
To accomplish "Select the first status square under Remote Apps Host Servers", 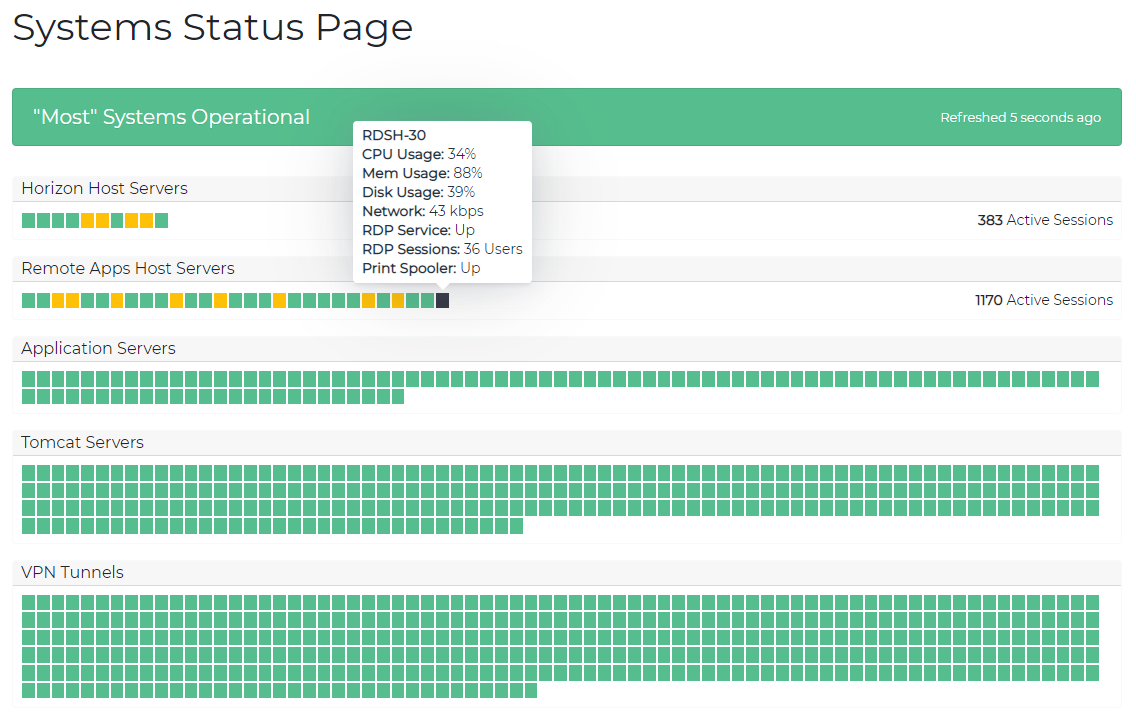I will (27, 300).
